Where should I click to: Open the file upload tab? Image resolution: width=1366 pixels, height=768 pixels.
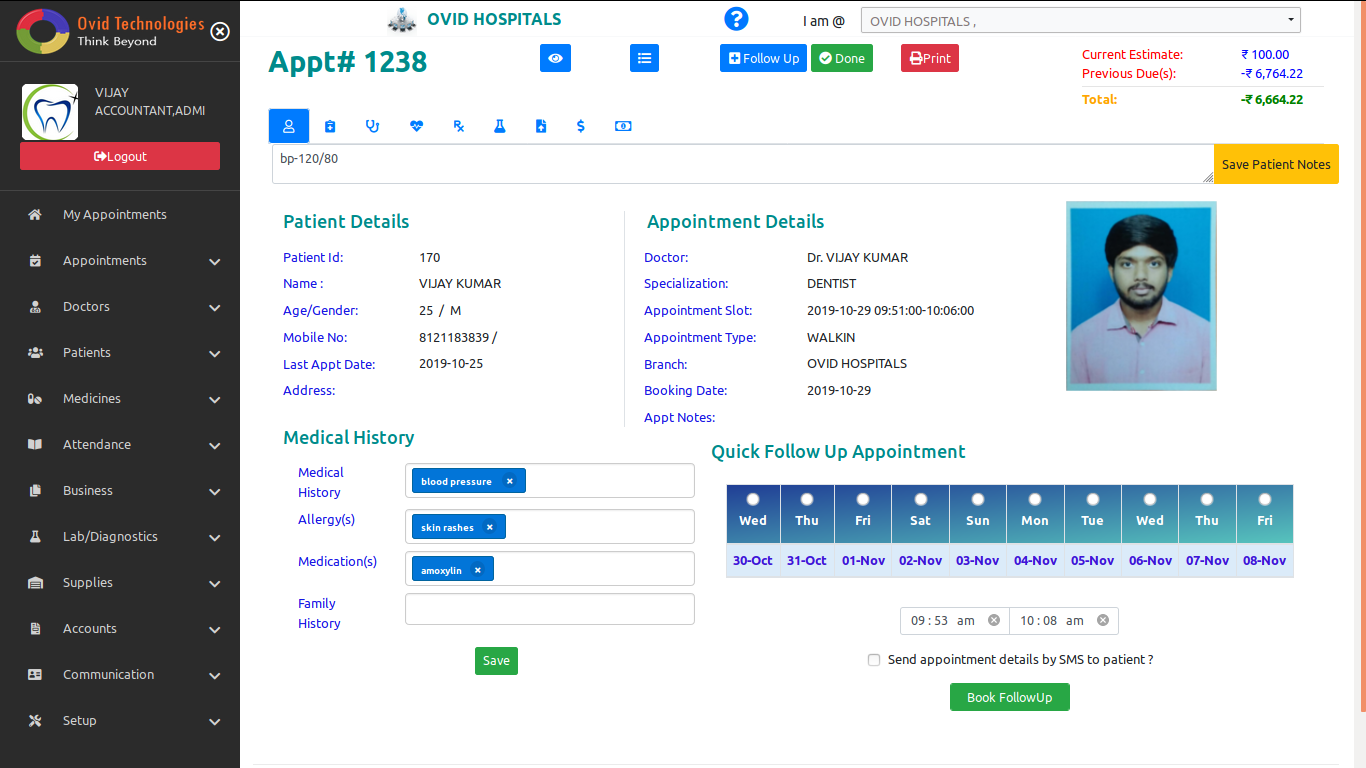pyautogui.click(x=541, y=126)
